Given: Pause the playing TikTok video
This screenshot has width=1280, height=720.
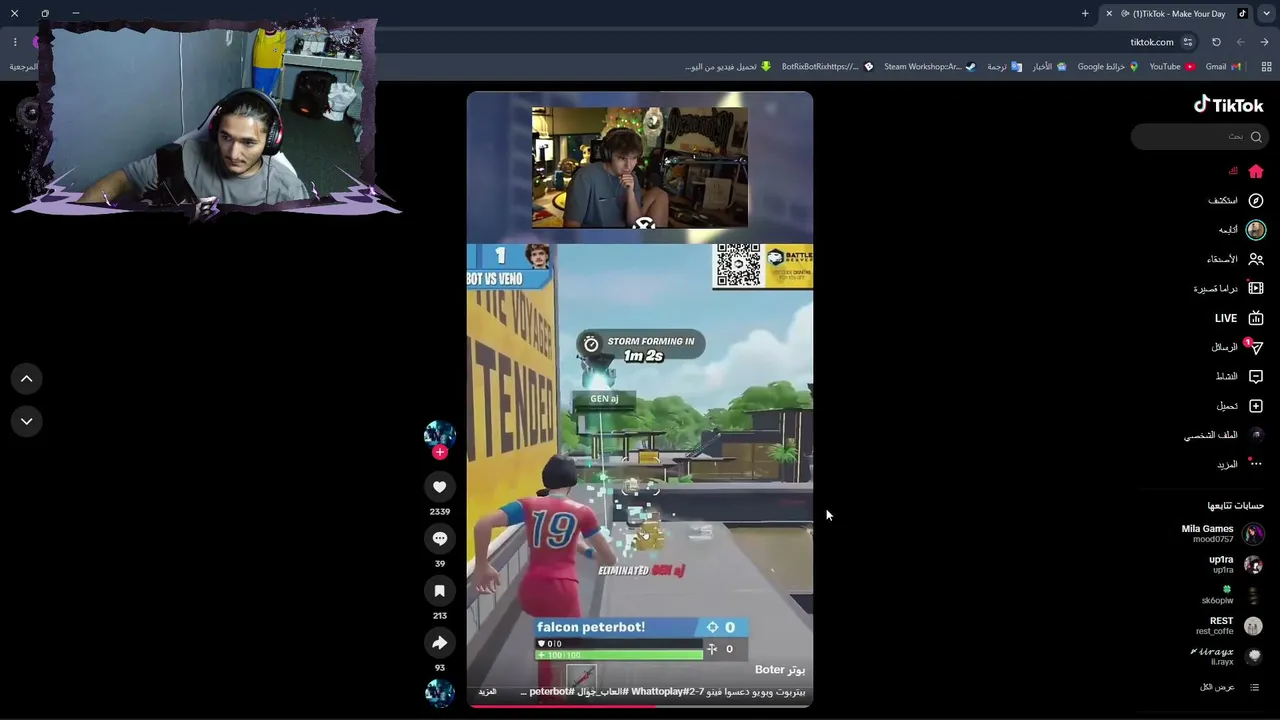Looking at the screenshot, I should point(640,400).
